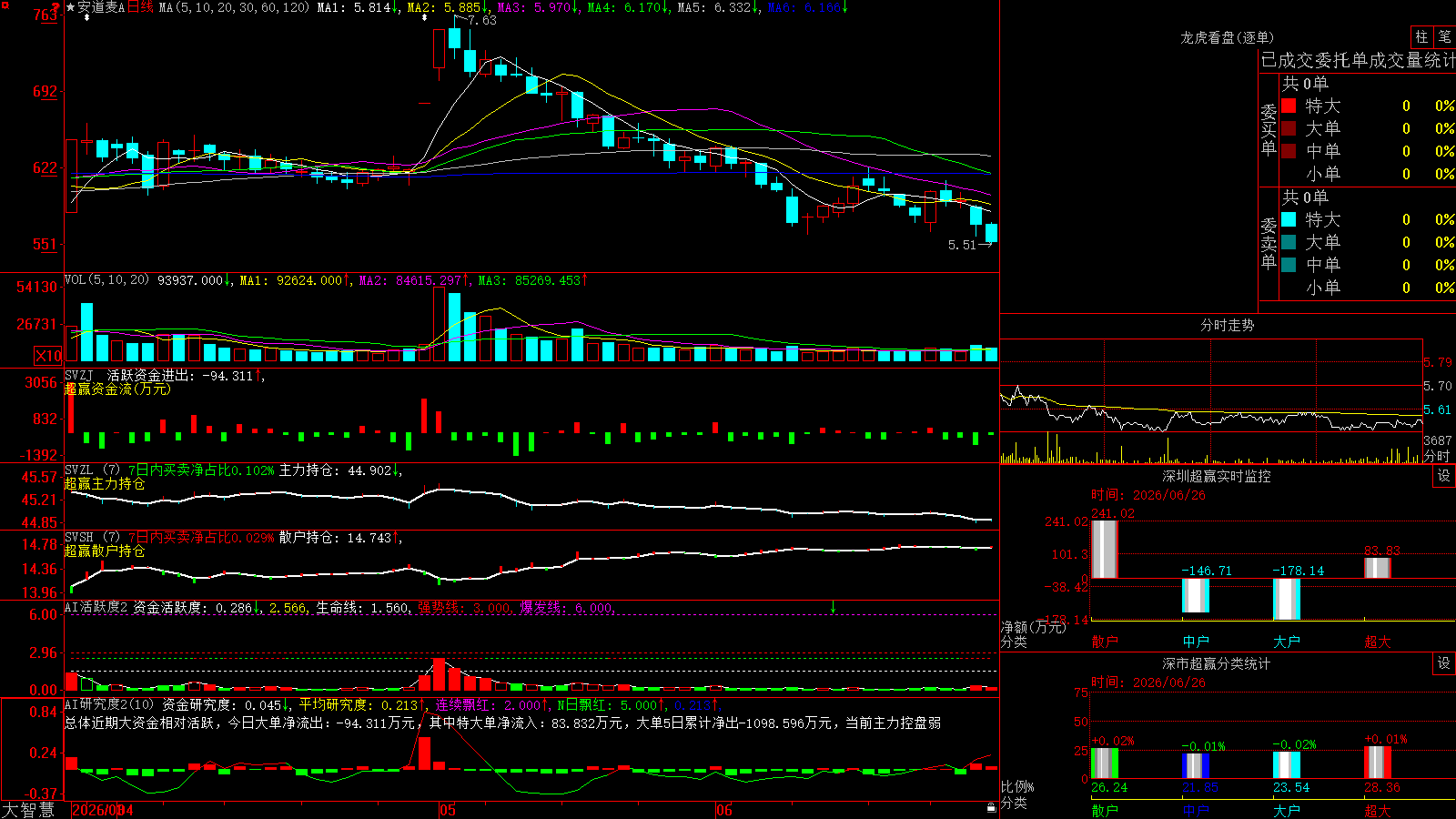Click the 241.02 散户 bar in 实时监控
1456x819 pixels.
pyautogui.click(x=1105, y=549)
